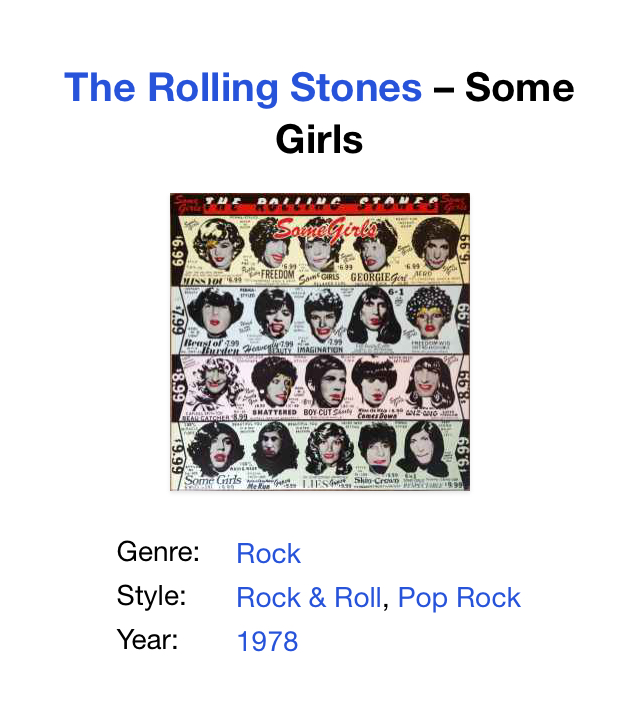Click the FREEDOM text on album cover

pos(277,274)
